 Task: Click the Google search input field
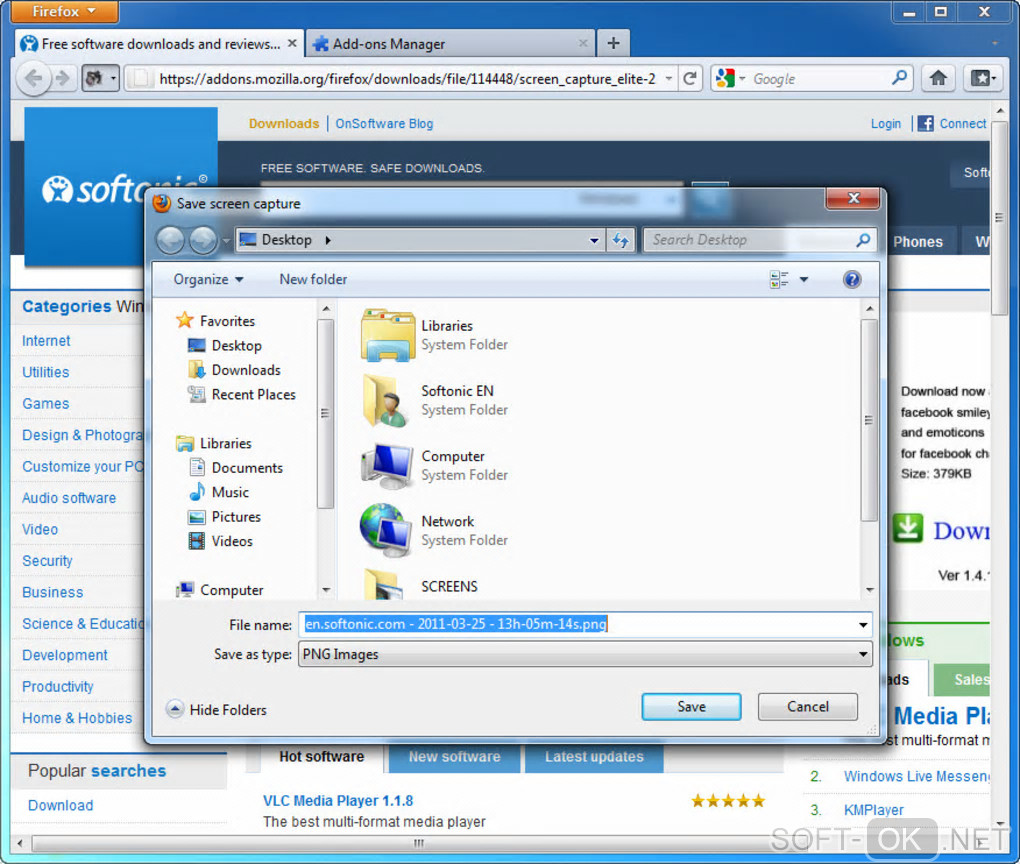click(818, 79)
